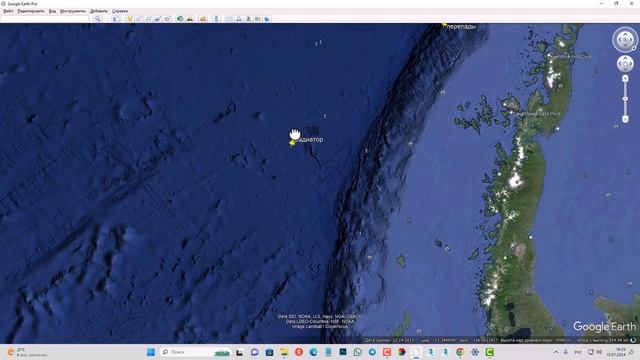Toggle the sidebar panel toolbar icon
The width and height of the screenshot is (640, 360).
point(116,19)
